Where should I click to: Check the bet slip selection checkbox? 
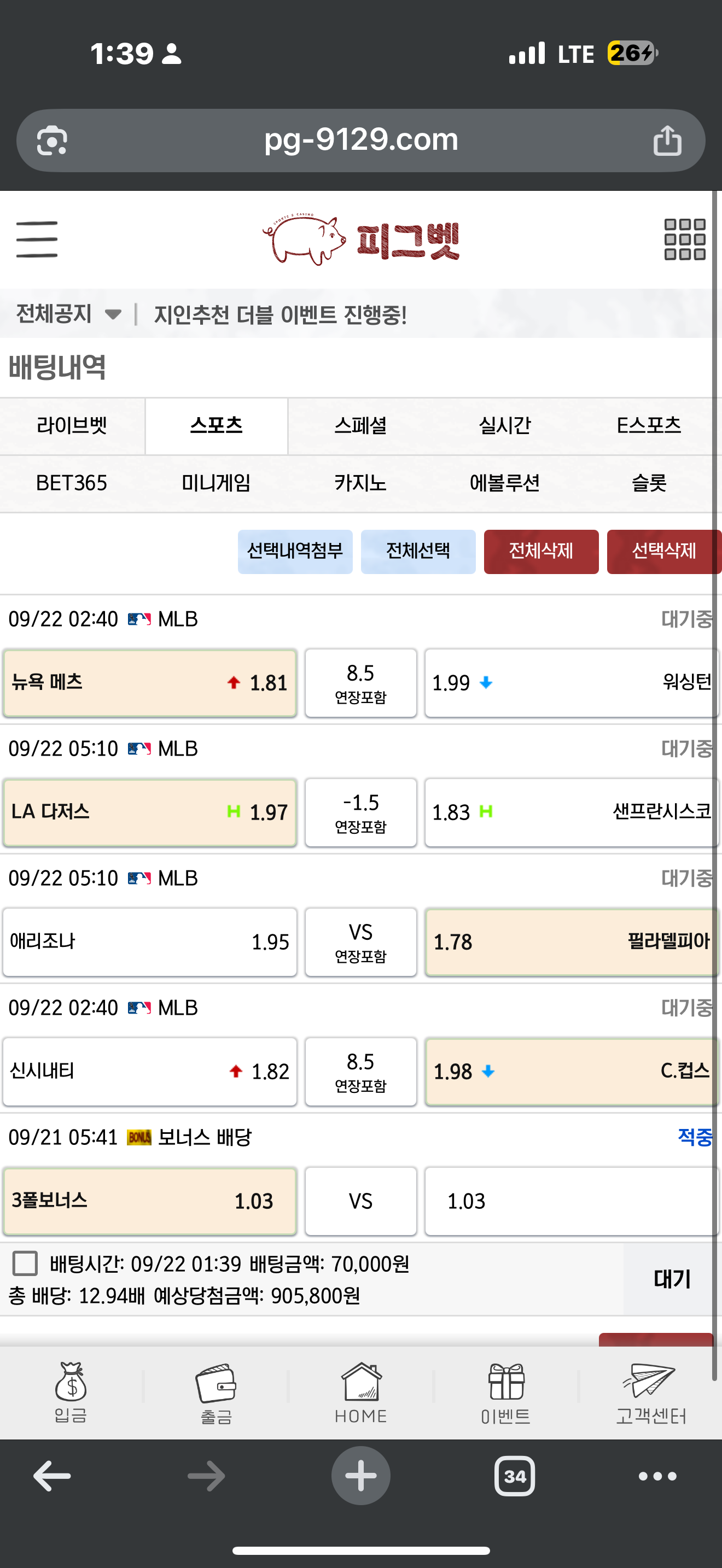25,1263
